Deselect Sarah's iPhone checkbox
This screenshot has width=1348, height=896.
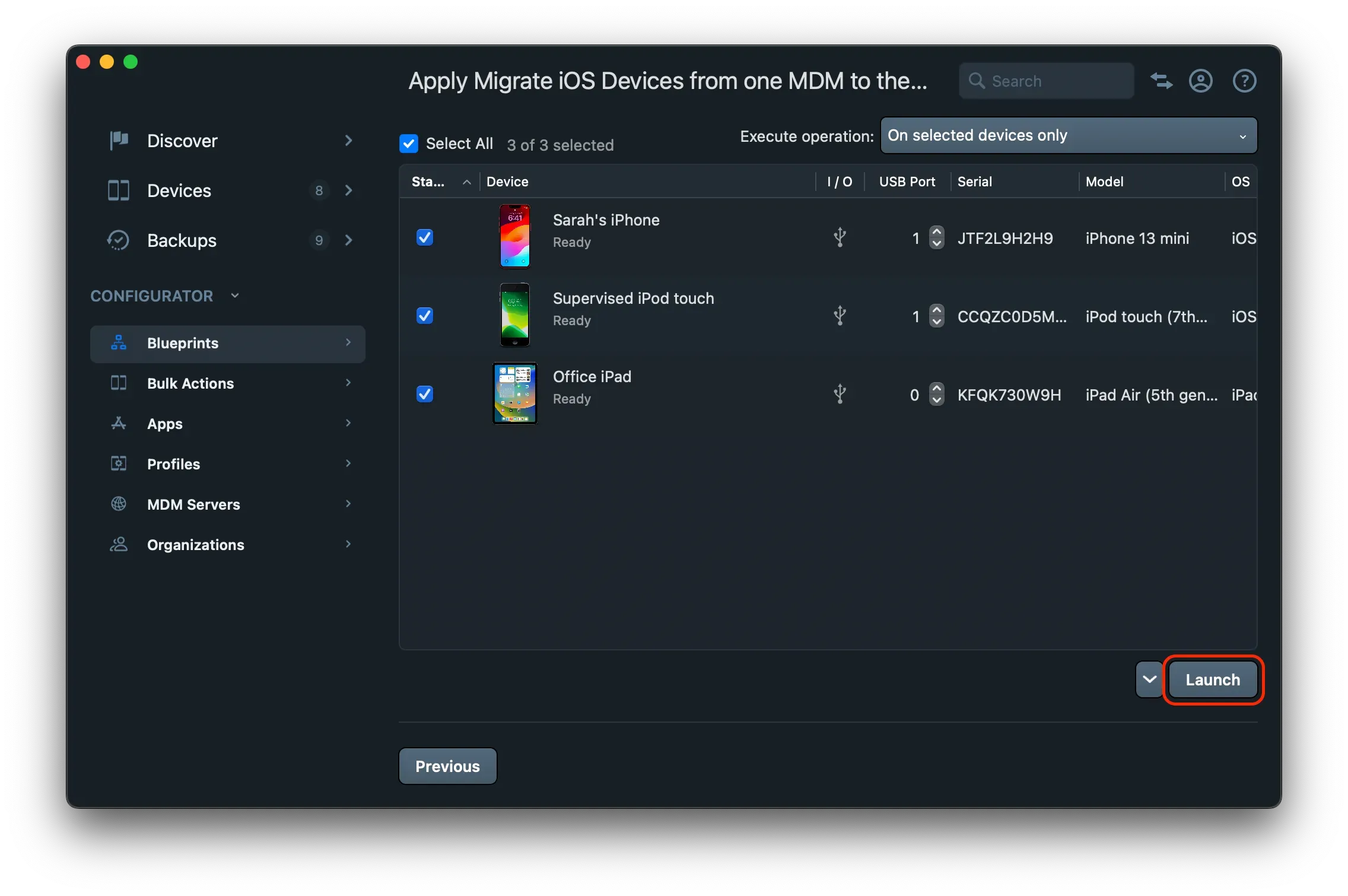tap(425, 237)
